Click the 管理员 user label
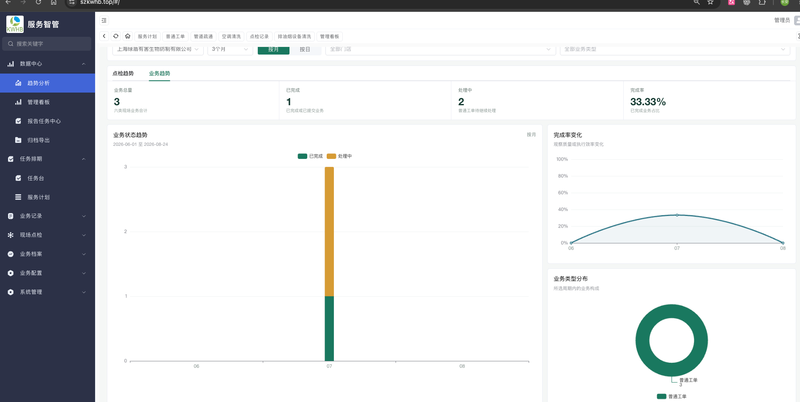This screenshot has width=800, height=402. 782,20
